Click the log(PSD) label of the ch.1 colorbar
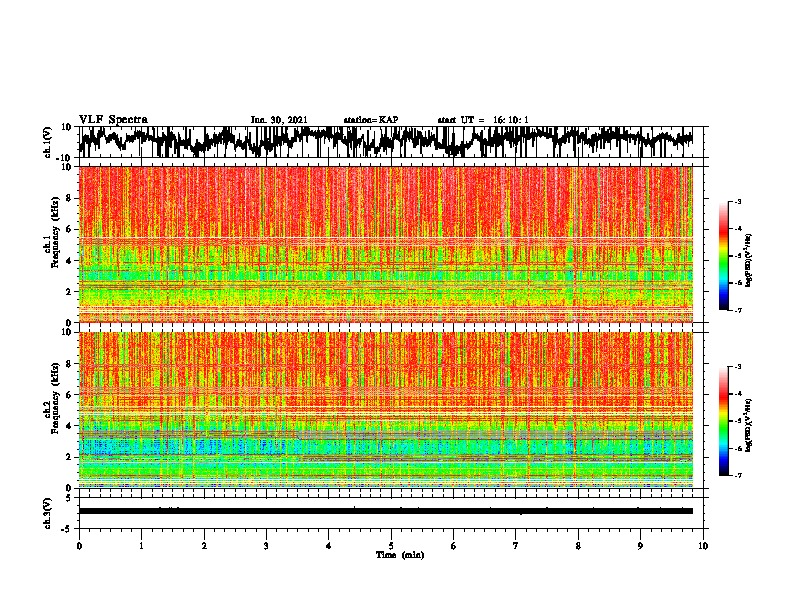The image size is (792, 612). tap(749, 261)
